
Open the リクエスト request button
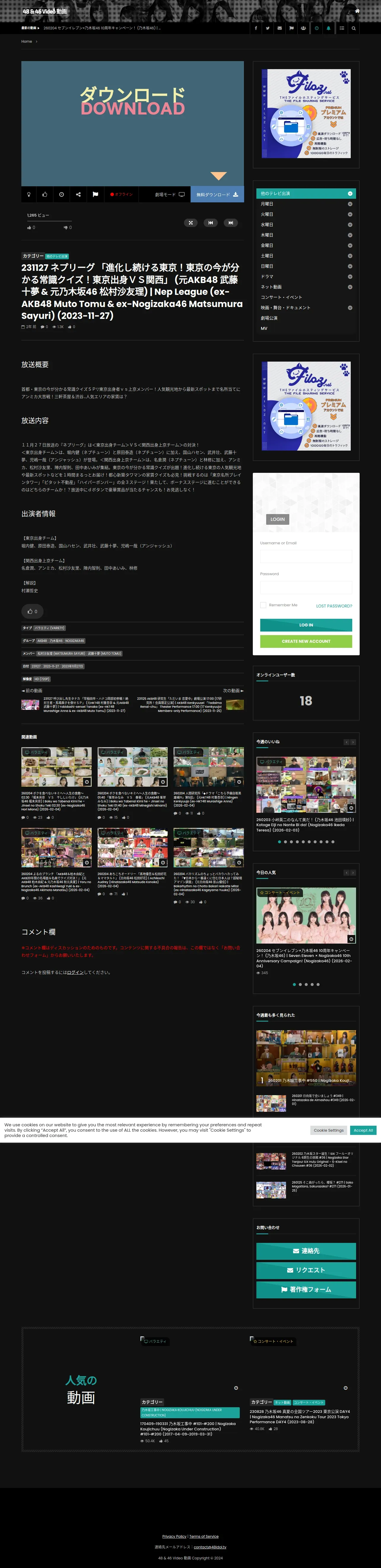coord(306,1270)
